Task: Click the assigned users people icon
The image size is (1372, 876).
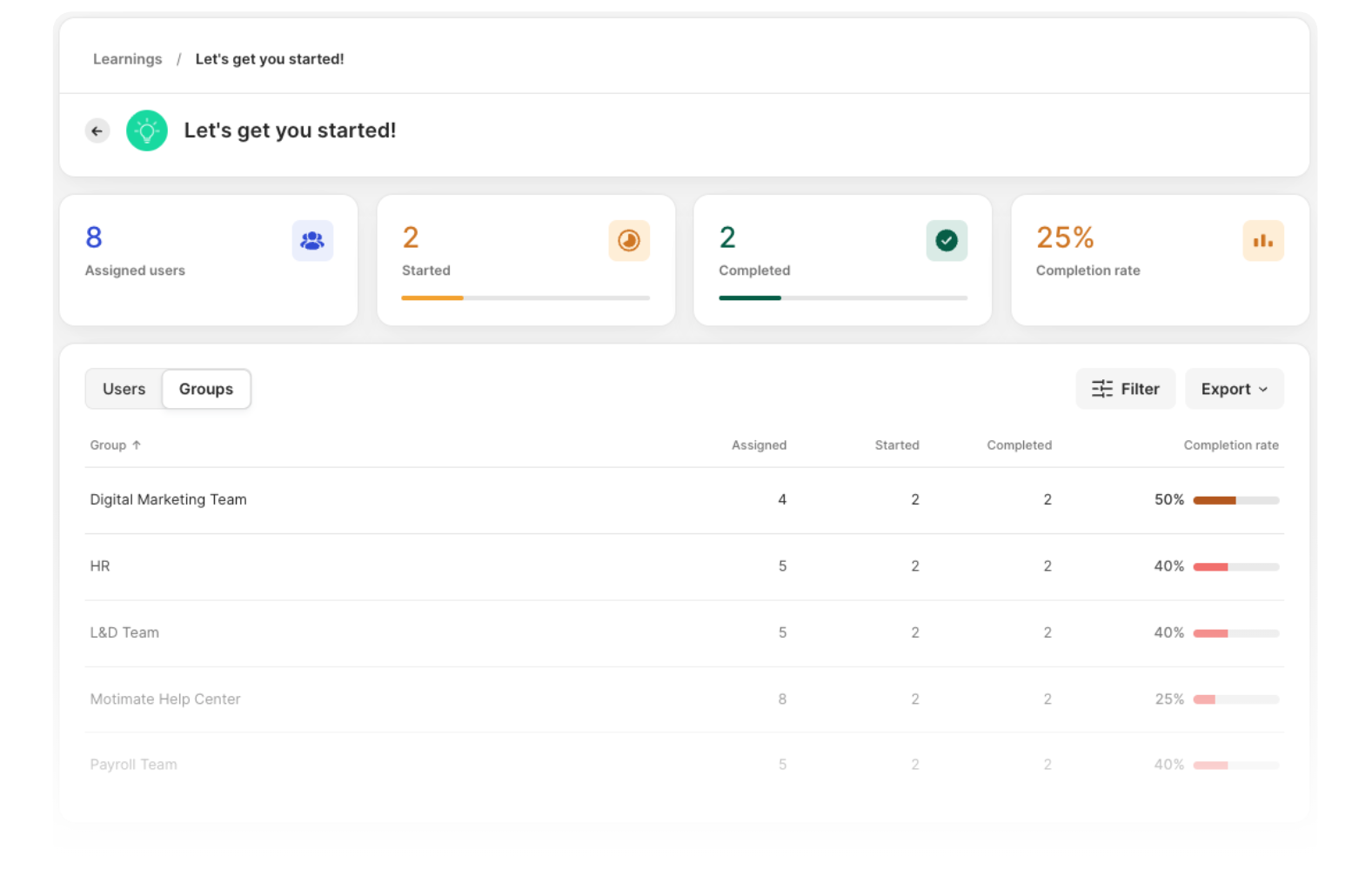Action: pos(312,241)
